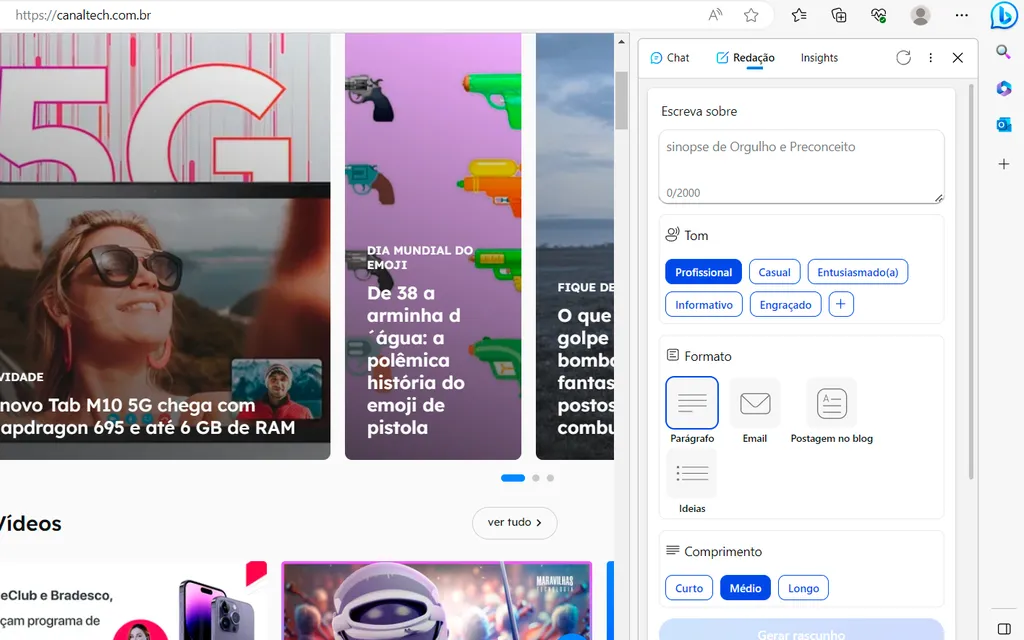
Task: Select the second carousel dot
Action: (x=535, y=478)
